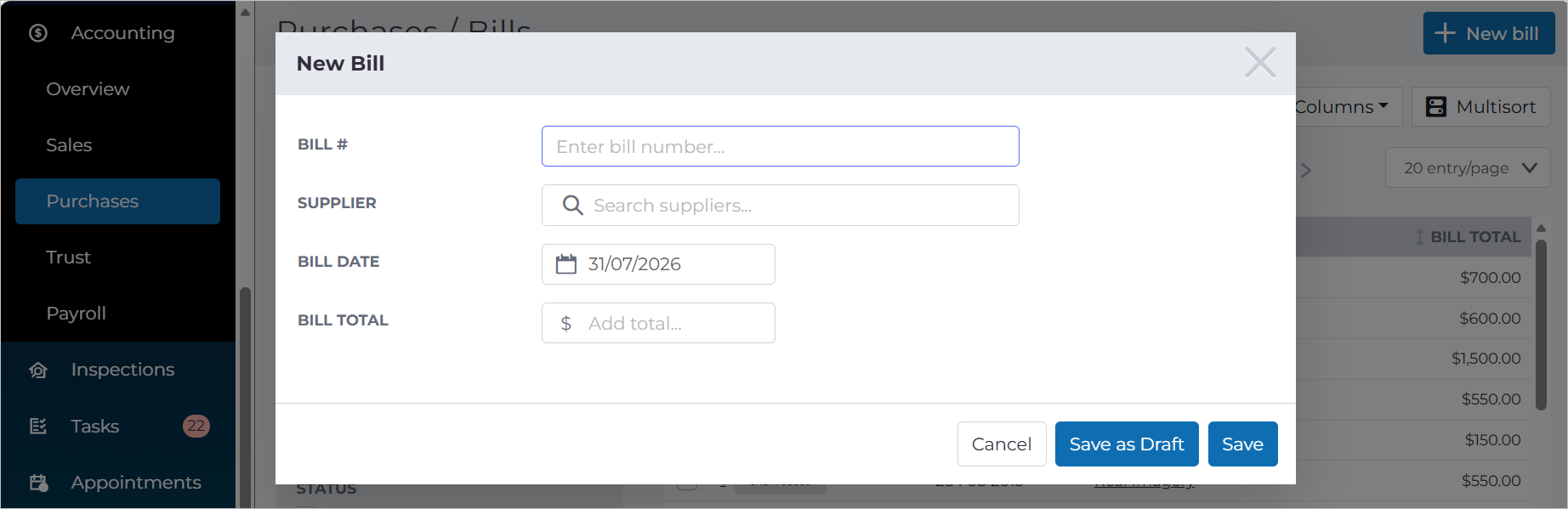
Task: Click the Accounting dollar icon in sidebar
Action: [38, 33]
